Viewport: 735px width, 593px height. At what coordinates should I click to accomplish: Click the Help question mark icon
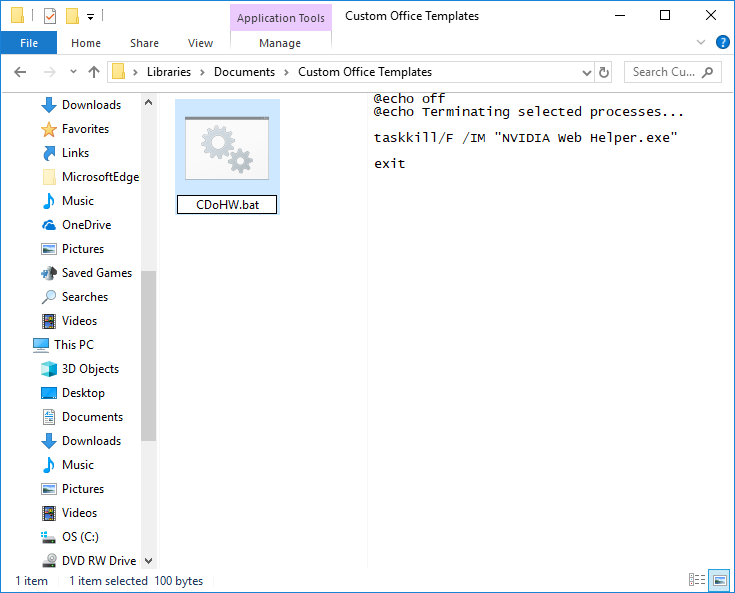point(722,43)
